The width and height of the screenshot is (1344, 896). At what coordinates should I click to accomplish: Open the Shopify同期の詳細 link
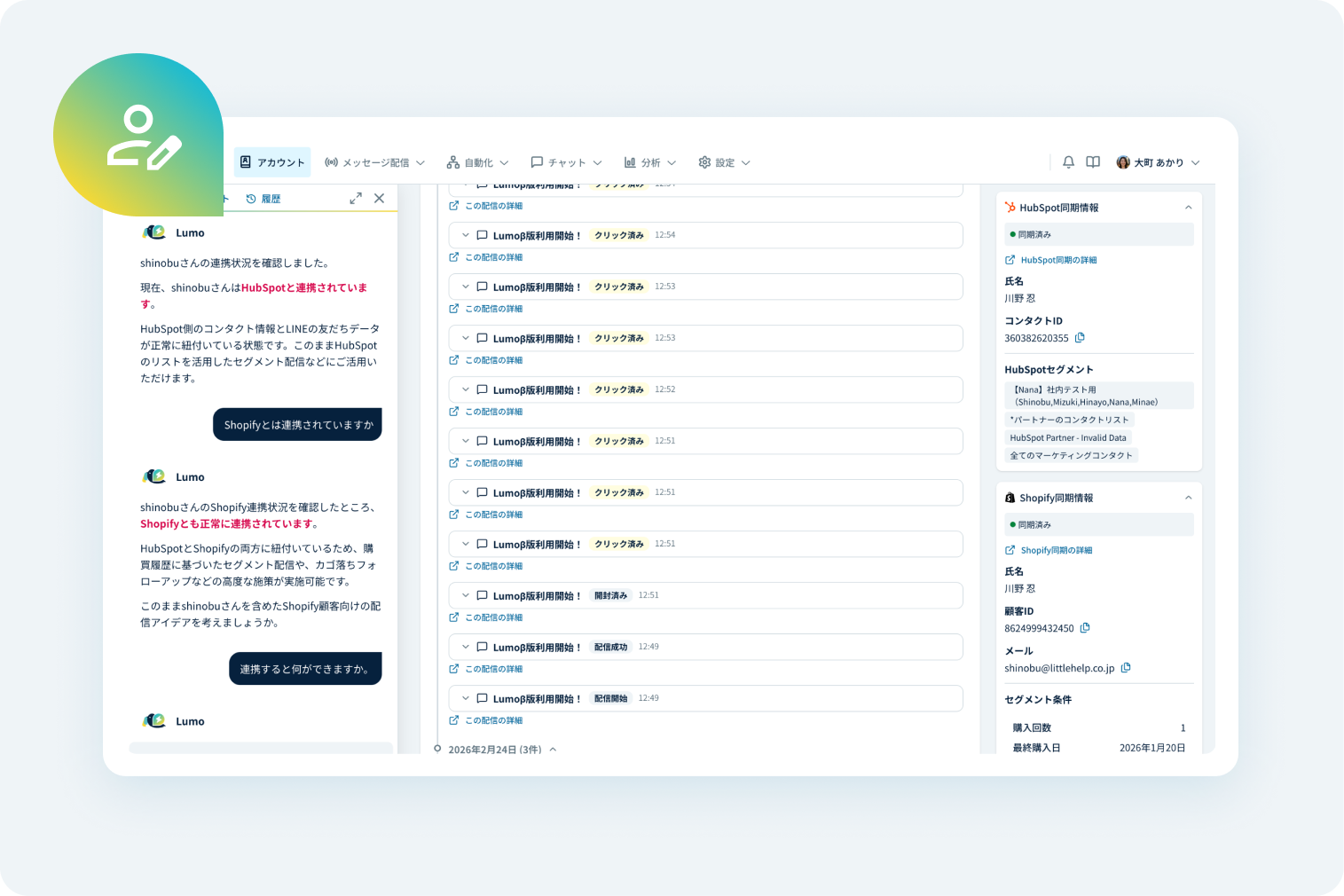click(x=1055, y=550)
